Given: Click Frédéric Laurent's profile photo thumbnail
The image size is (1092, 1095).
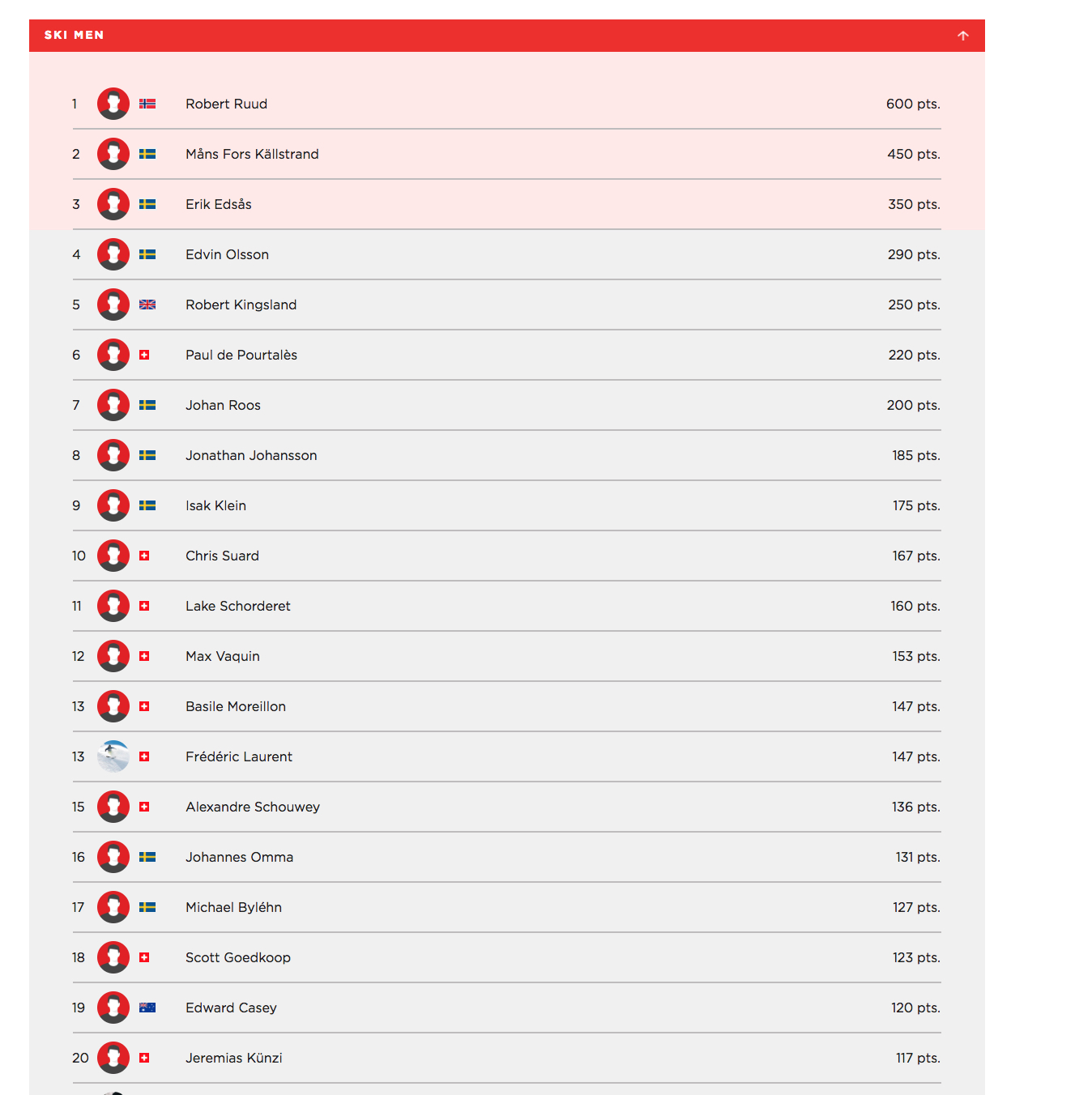Looking at the screenshot, I should pyautogui.click(x=113, y=756).
